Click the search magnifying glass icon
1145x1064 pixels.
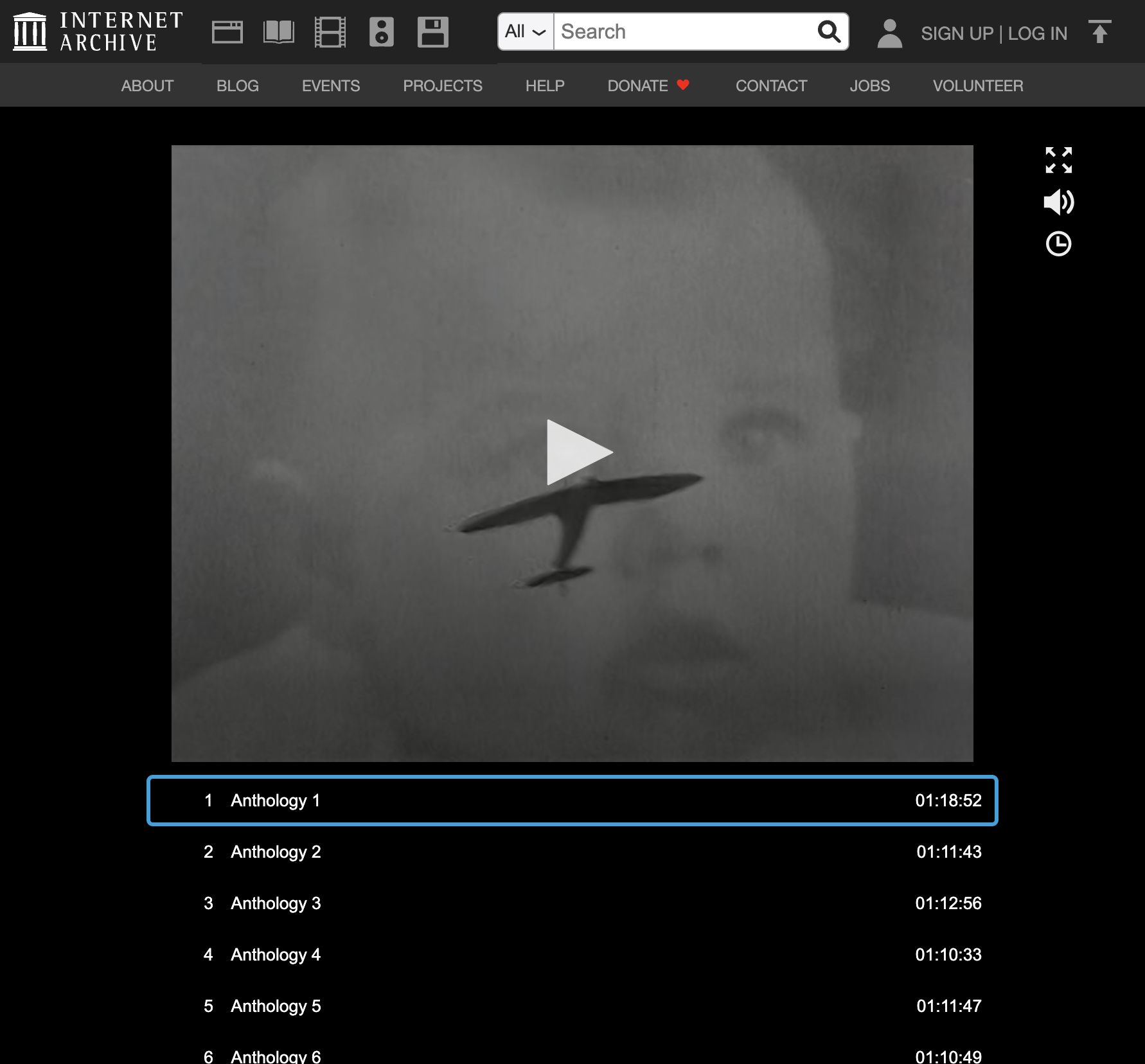coord(829,31)
